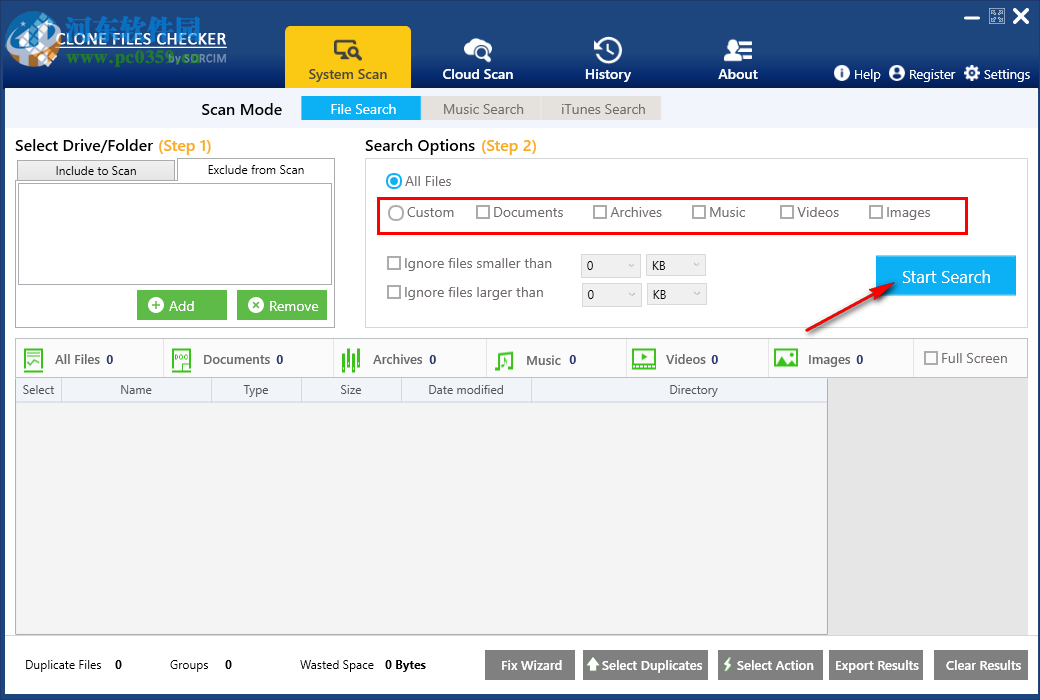Click the Register user icon

click(896, 74)
